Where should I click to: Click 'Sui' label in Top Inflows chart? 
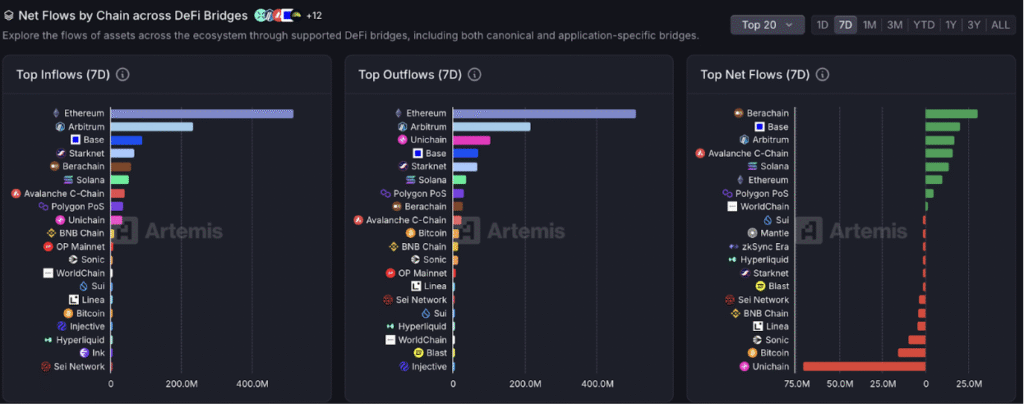point(98,287)
